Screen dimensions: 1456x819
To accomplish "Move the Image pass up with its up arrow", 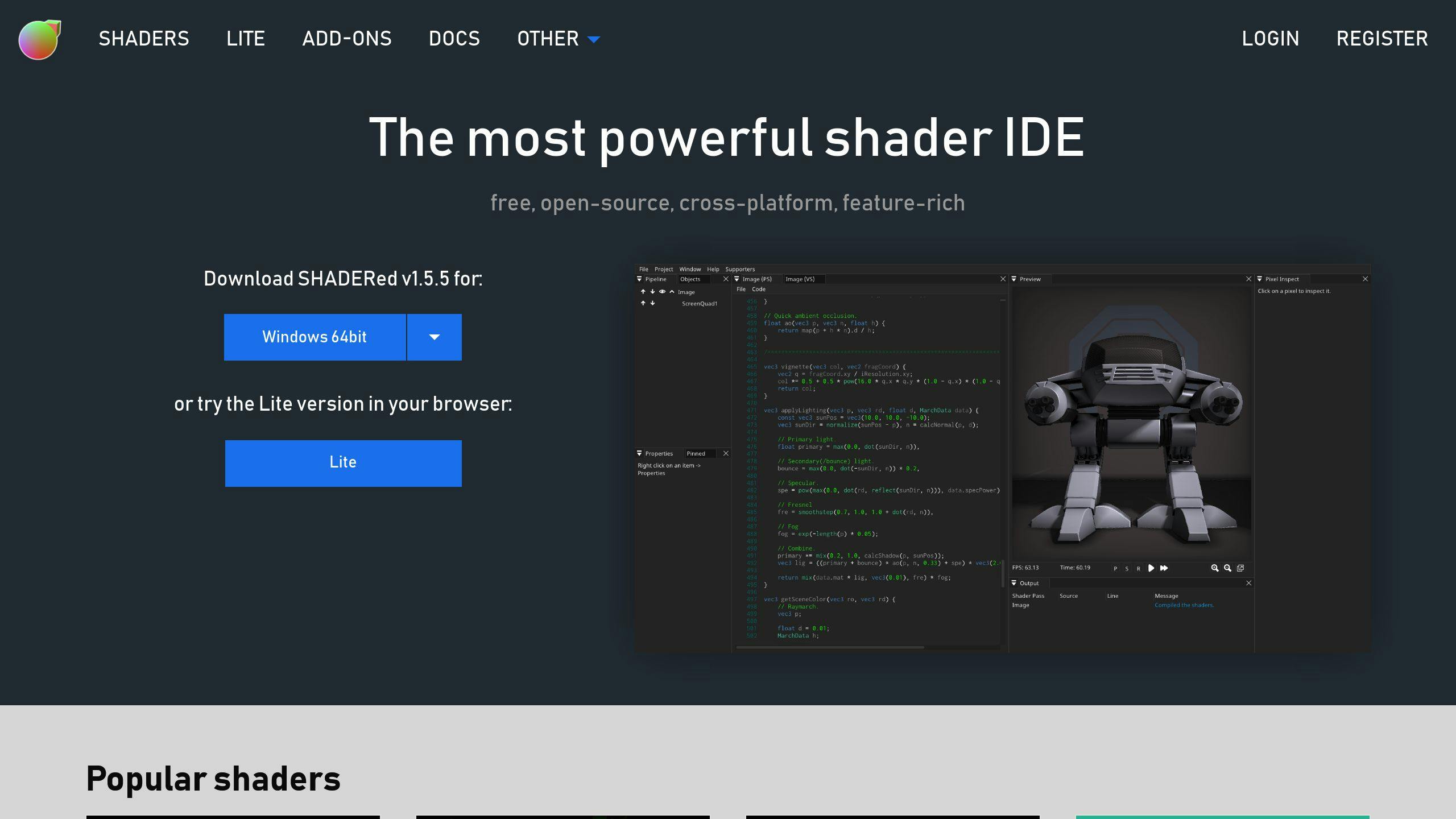I will 643,292.
